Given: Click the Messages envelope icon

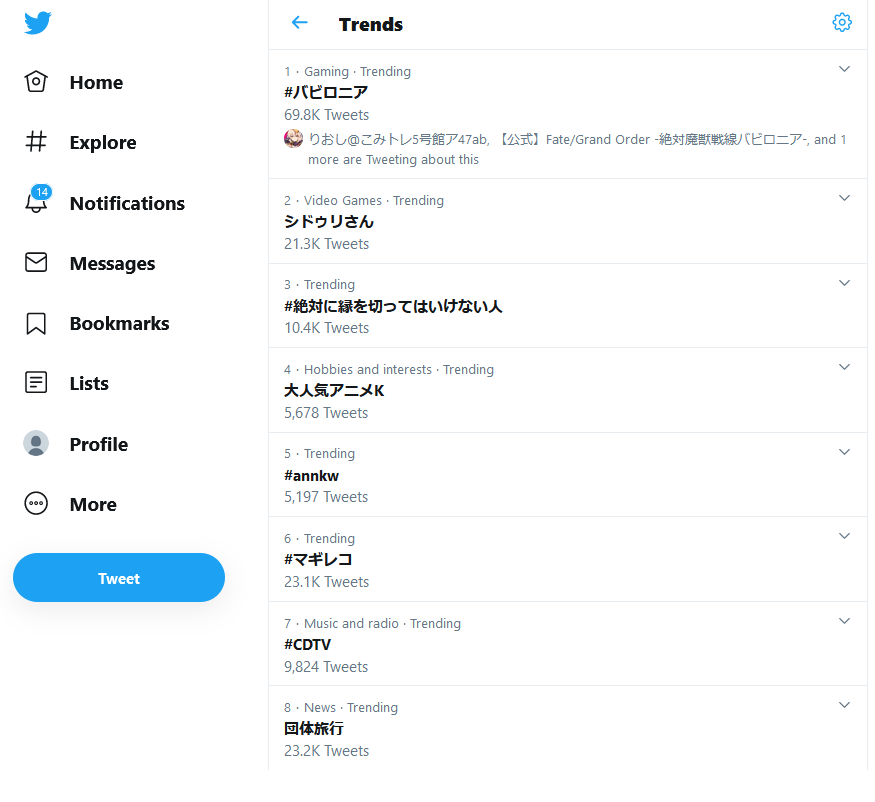Looking at the screenshot, I should (x=36, y=263).
